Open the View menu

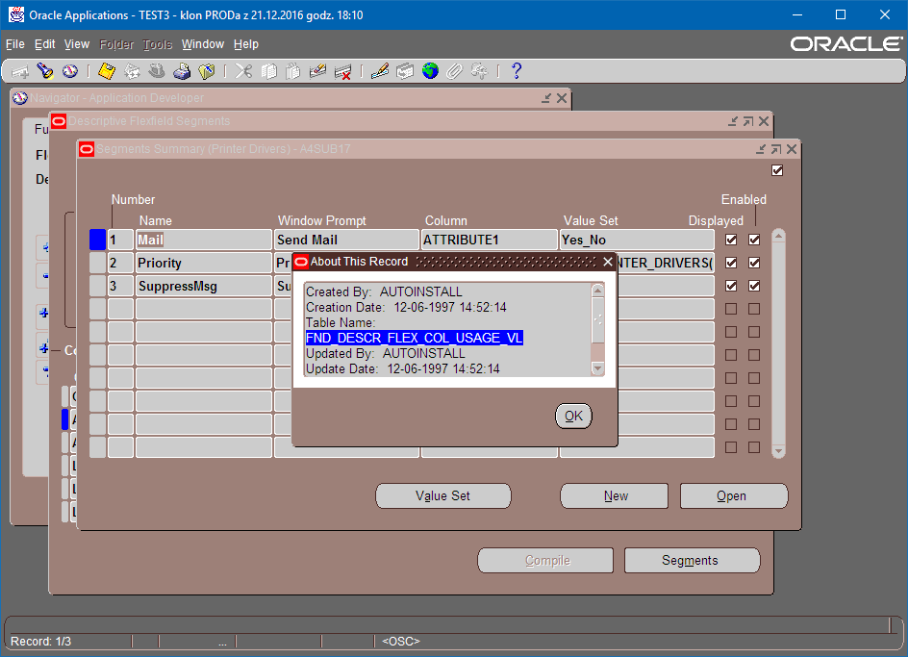[76, 44]
